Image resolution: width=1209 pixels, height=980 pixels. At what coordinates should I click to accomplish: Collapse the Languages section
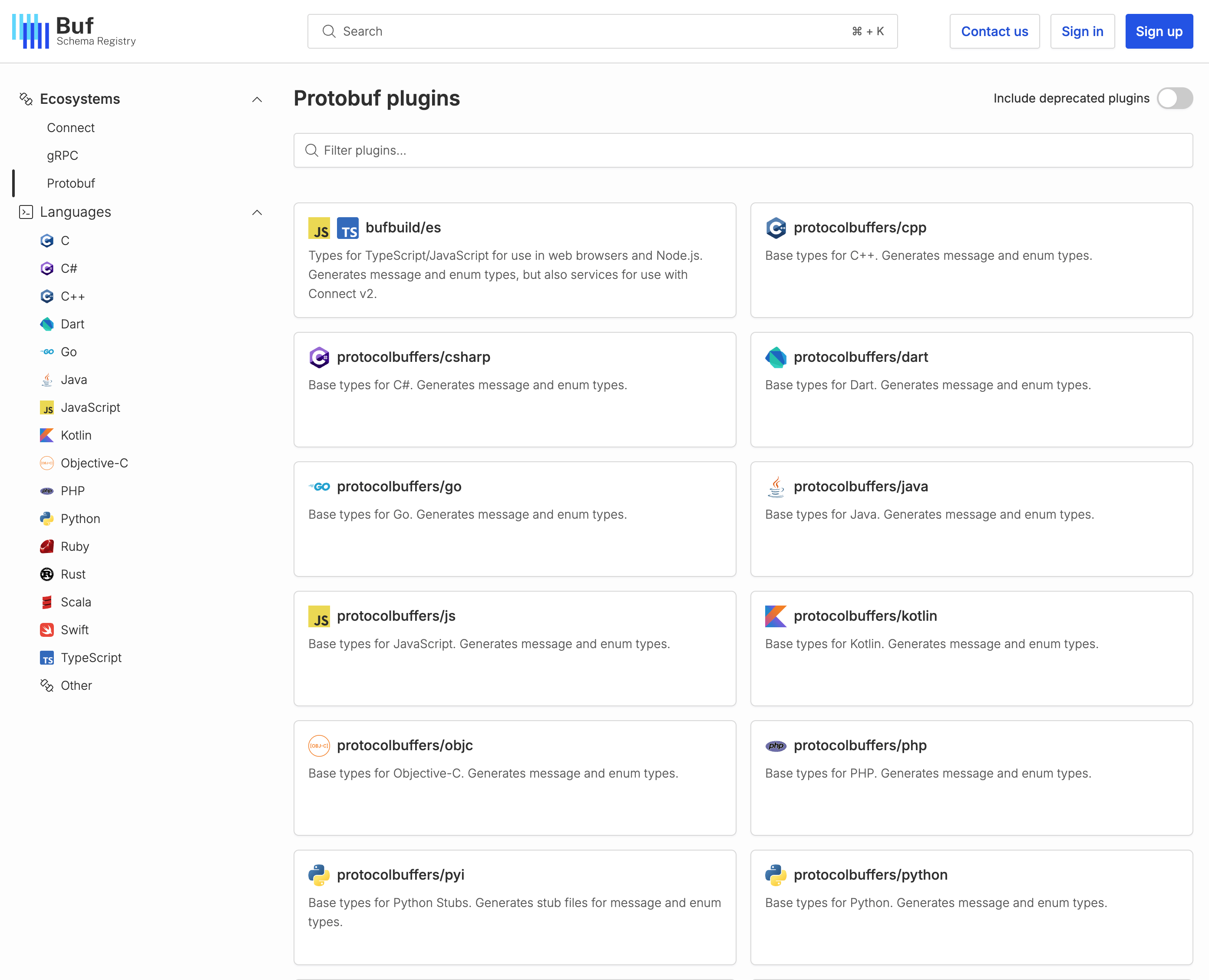[x=258, y=212]
